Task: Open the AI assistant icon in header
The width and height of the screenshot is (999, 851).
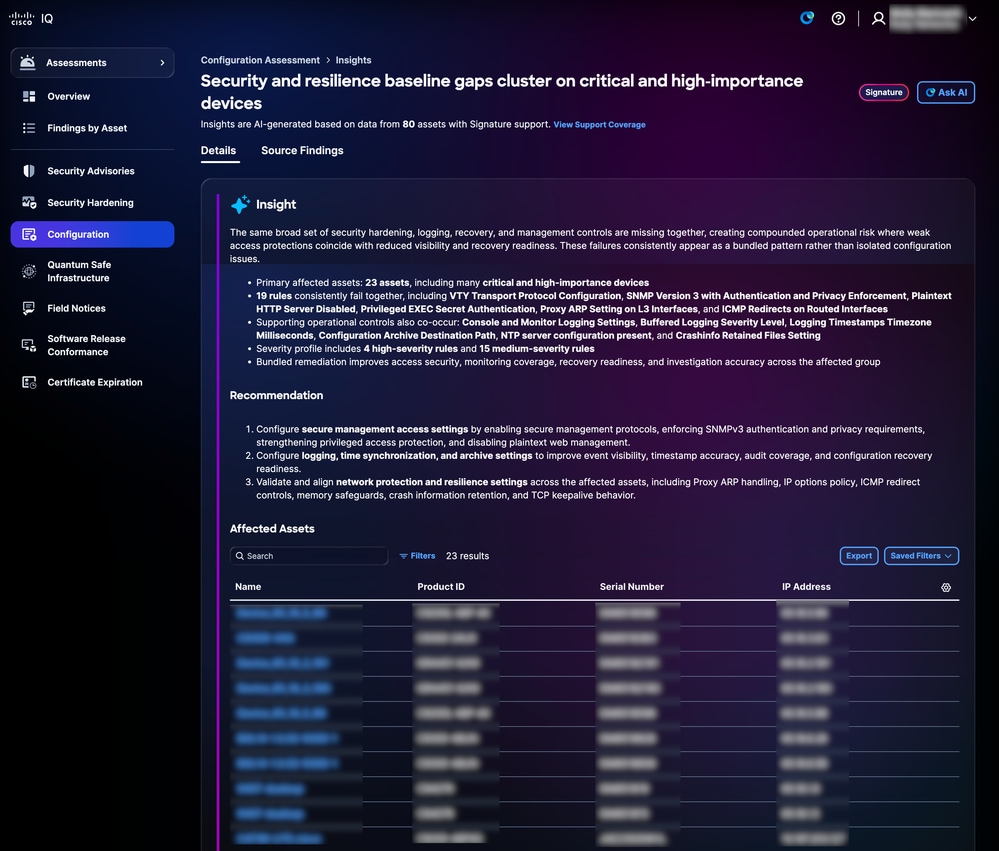Action: click(x=807, y=18)
